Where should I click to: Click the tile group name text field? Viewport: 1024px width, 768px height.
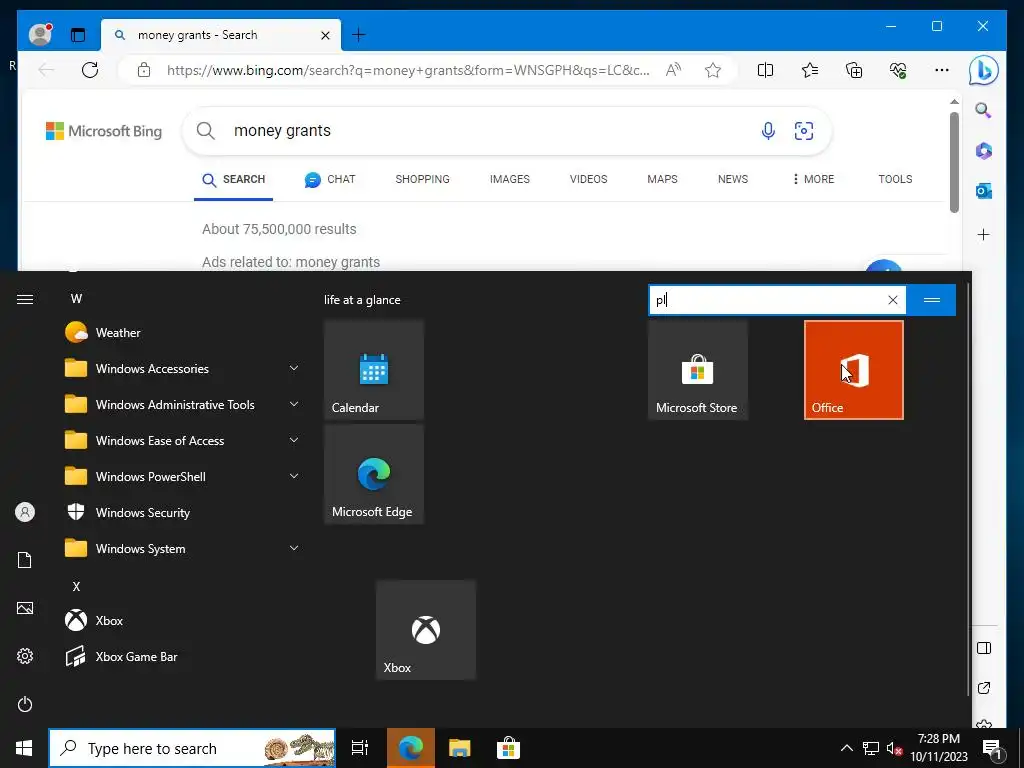pos(767,300)
